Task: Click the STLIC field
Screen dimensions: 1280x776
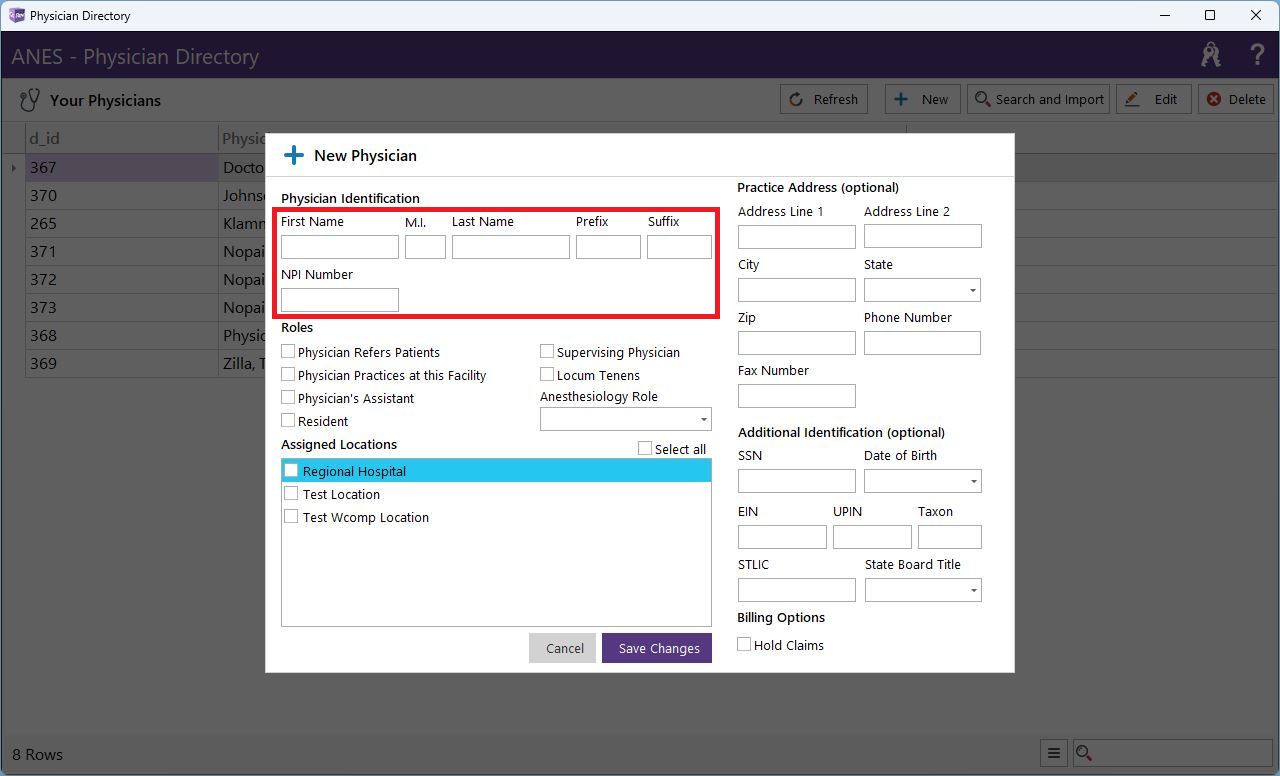Action: tap(797, 590)
